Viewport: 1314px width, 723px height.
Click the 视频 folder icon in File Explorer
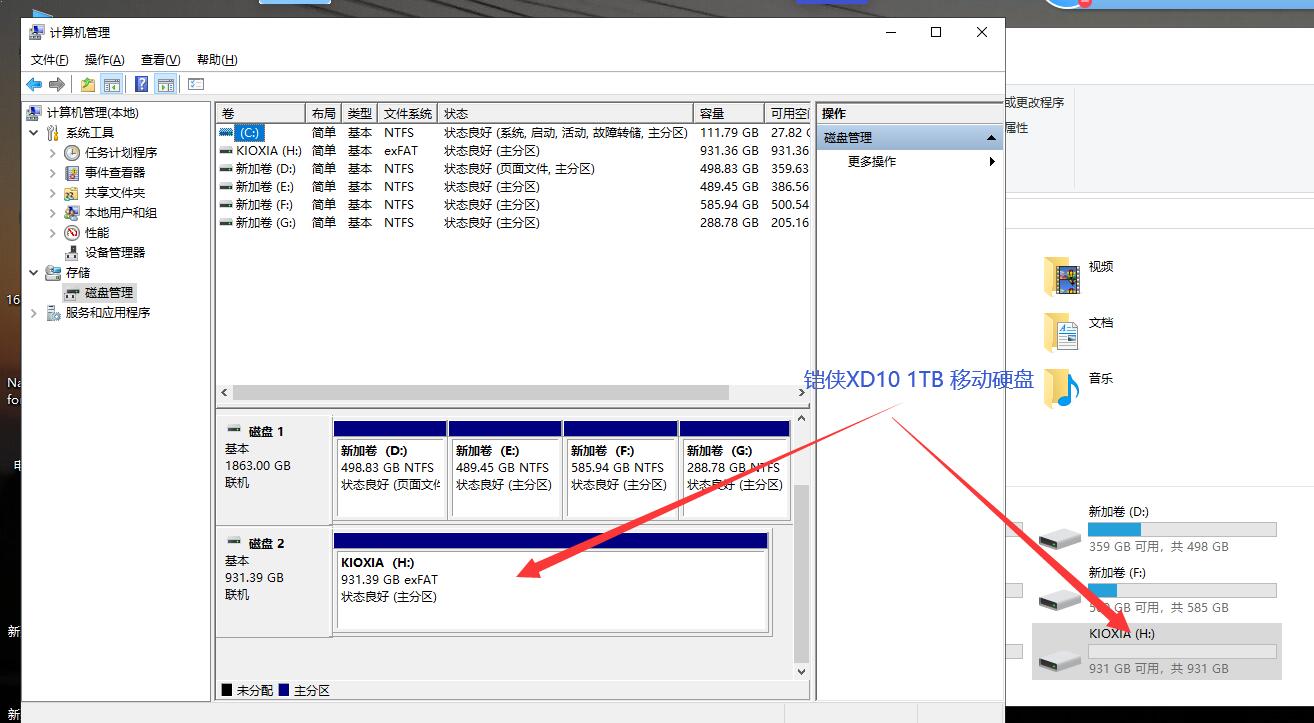(1062, 277)
